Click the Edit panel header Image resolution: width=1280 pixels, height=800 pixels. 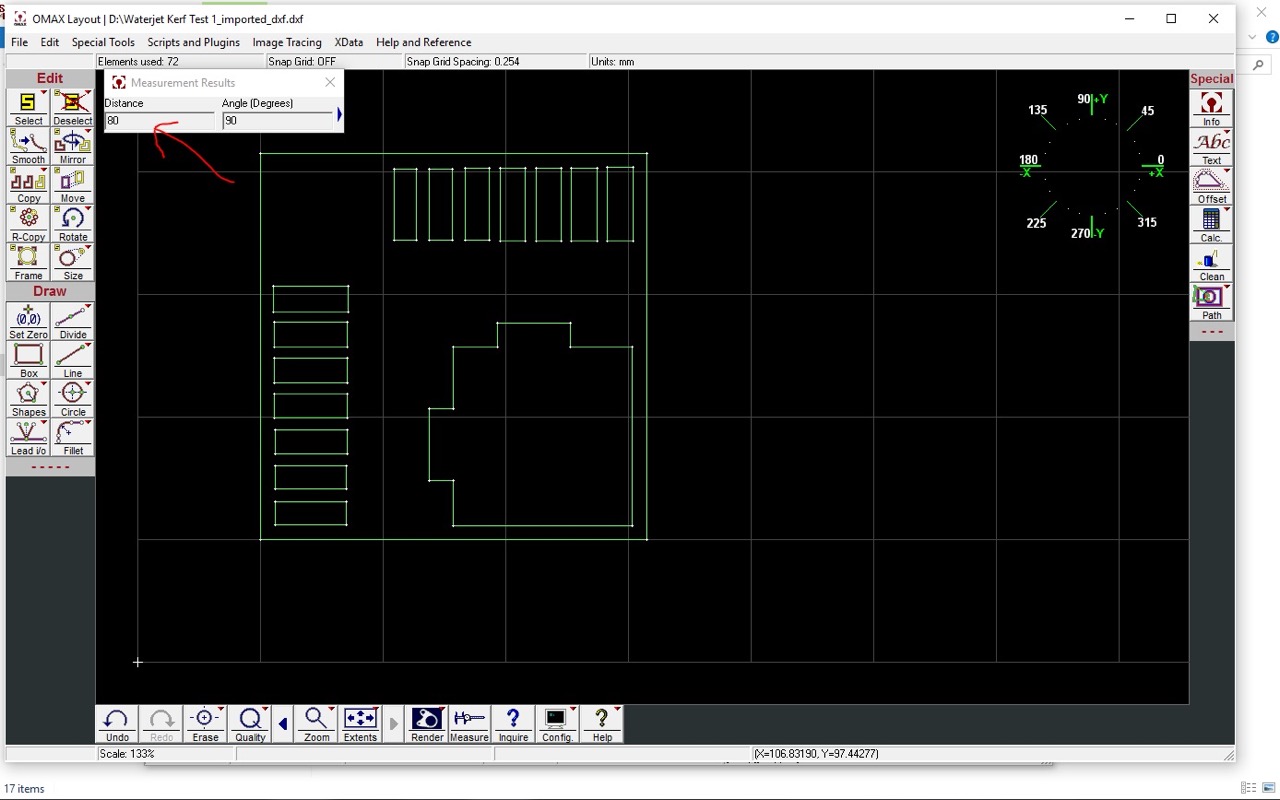(x=50, y=78)
